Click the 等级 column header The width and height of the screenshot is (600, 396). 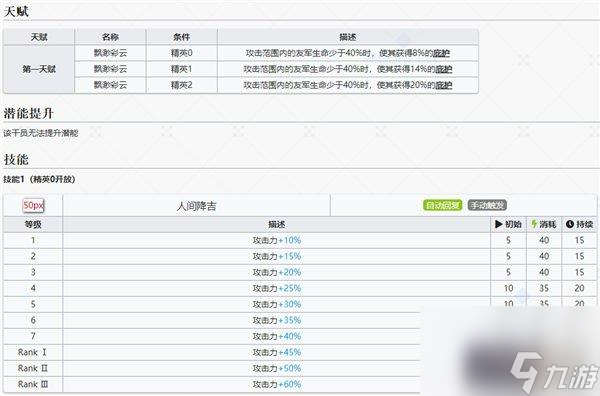pos(33,225)
